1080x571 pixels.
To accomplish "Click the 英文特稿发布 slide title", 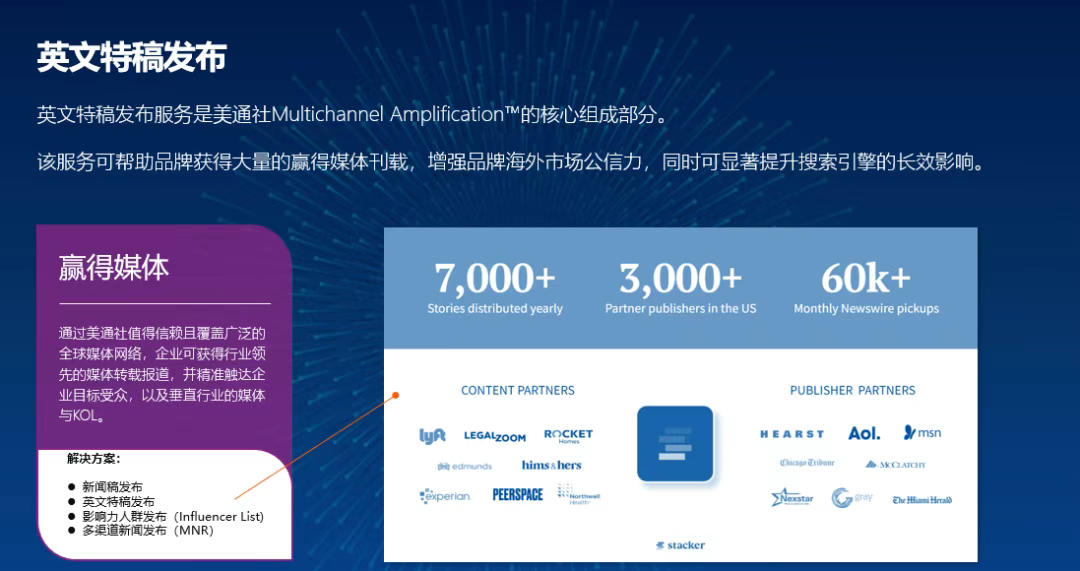I will (132, 57).
